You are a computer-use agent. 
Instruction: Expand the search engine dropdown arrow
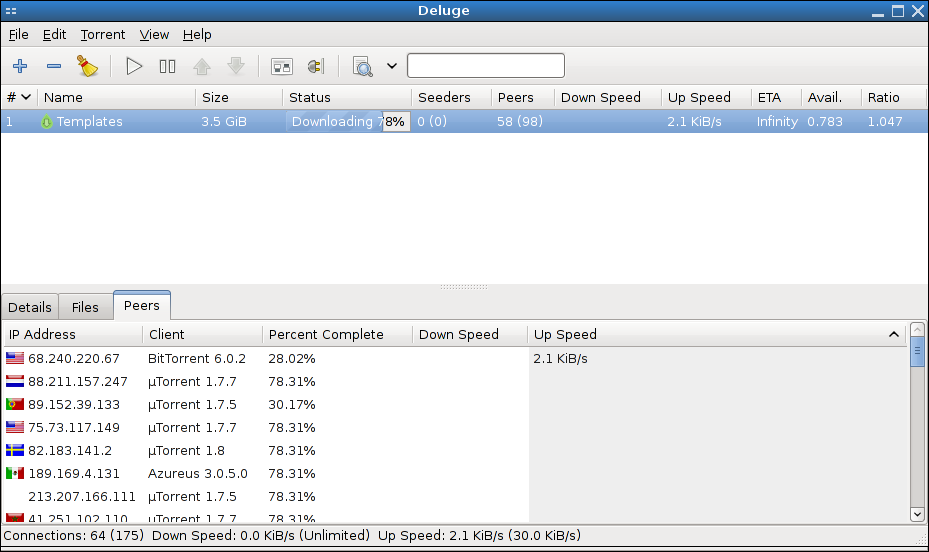[391, 67]
